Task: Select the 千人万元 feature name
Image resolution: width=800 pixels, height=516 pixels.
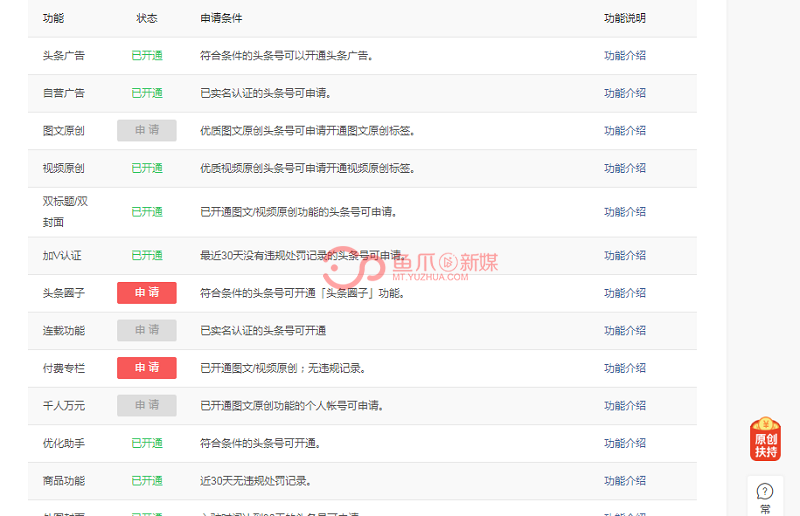Action: (x=64, y=406)
